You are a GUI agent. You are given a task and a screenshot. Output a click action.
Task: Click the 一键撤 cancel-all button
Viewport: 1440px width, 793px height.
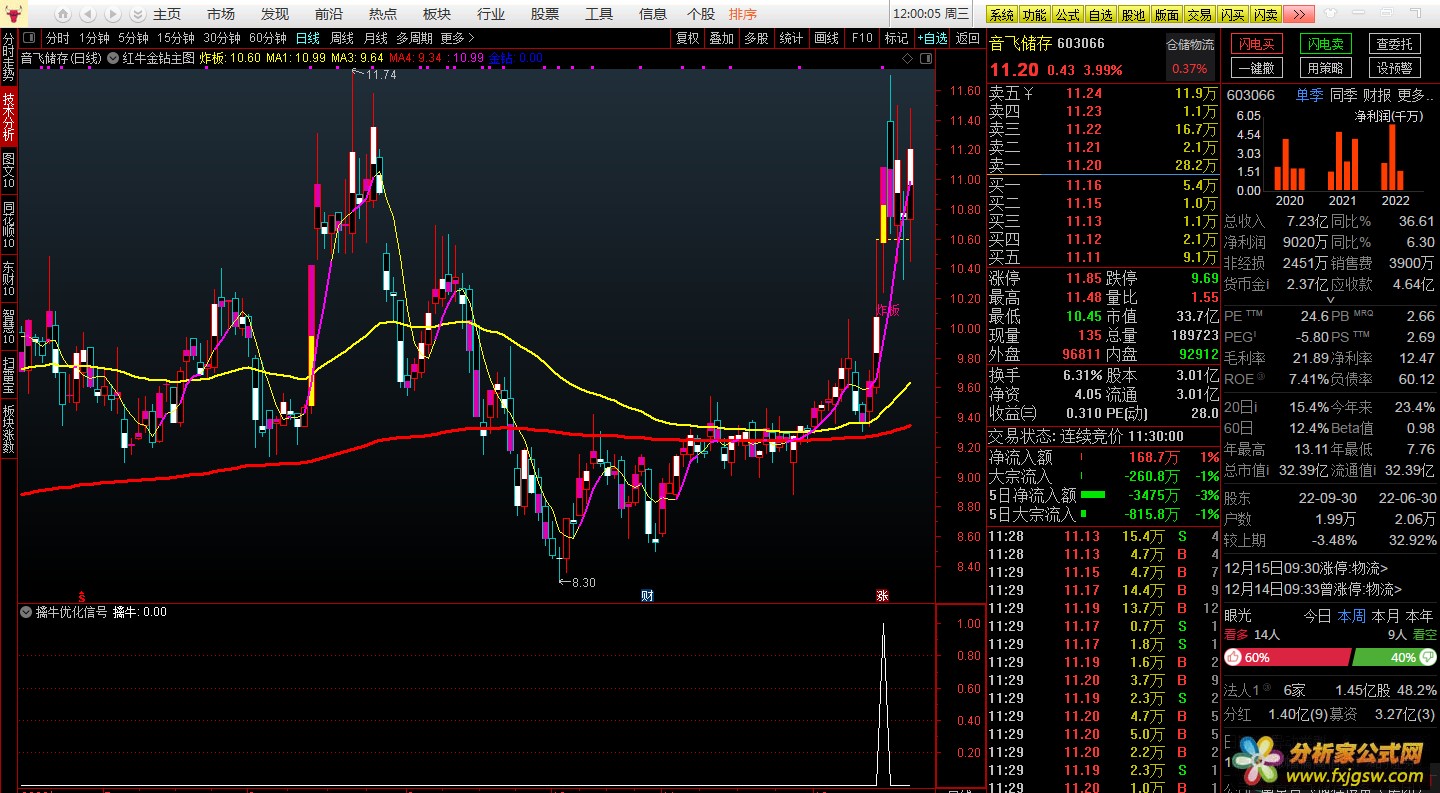point(1257,68)
